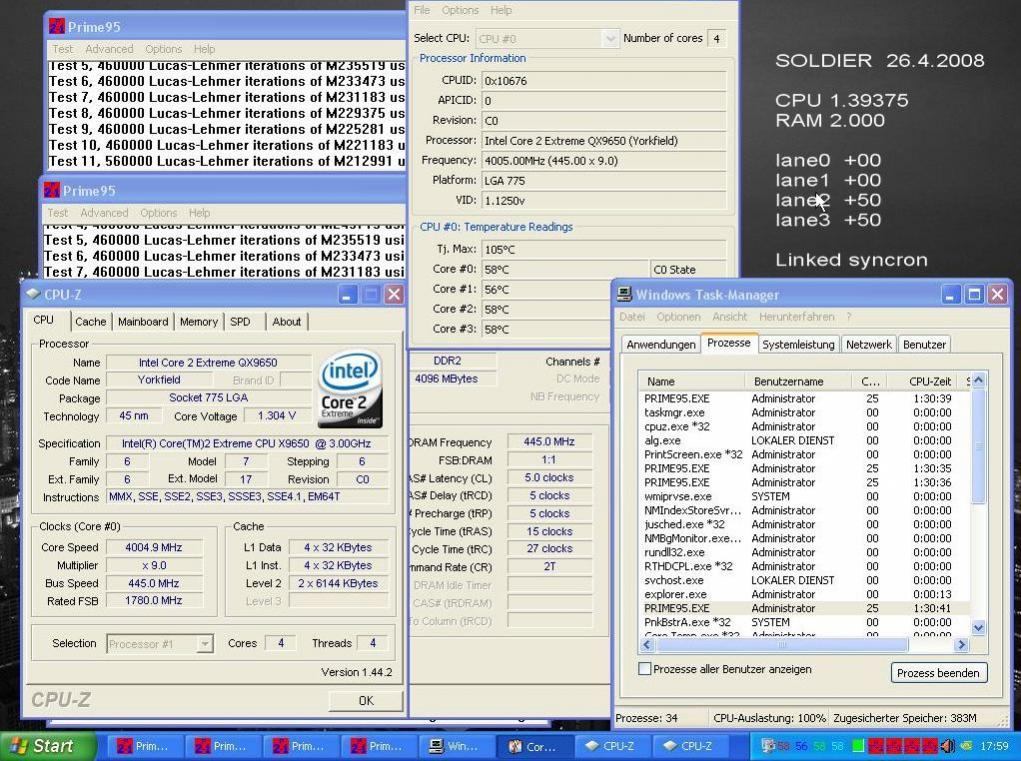Sort processes by the 'C...' CPU column header
The image size is (1021, 761).
coord(871,381)
